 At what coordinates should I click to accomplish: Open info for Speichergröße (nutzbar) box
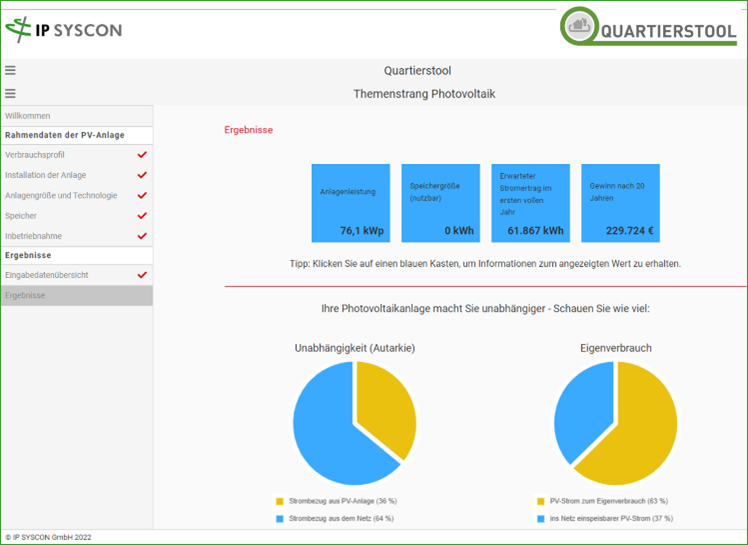[x=440, y=203]
